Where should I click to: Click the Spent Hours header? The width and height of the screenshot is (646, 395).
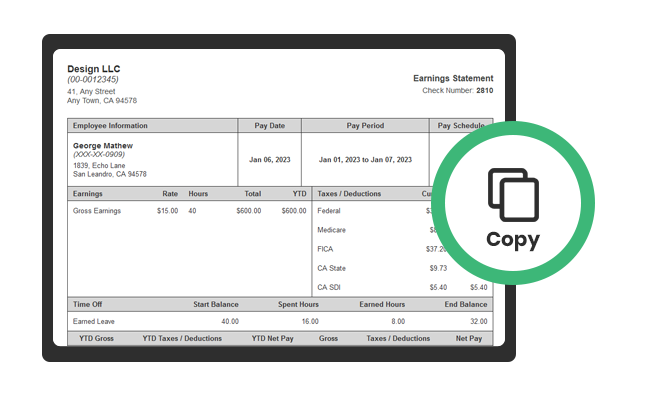298,304
